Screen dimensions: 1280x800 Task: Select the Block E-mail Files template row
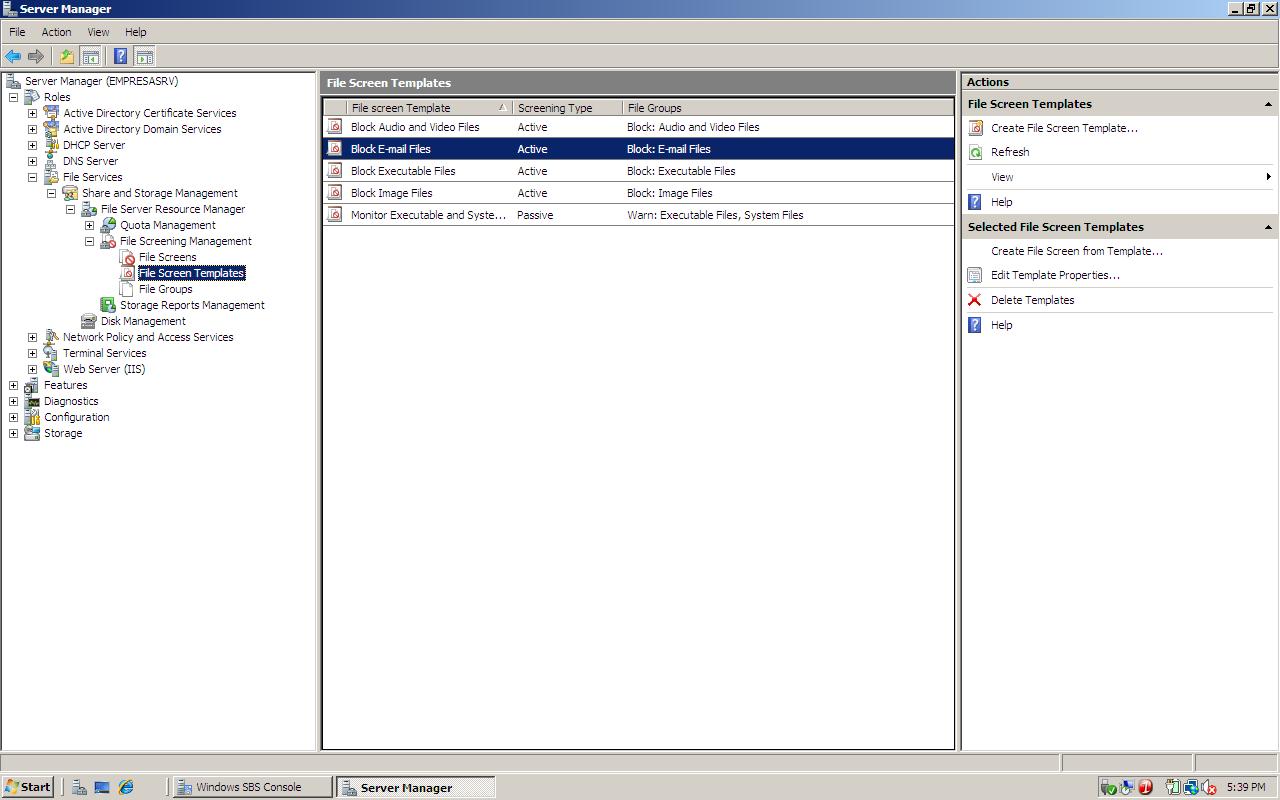[x=638, y=149]
